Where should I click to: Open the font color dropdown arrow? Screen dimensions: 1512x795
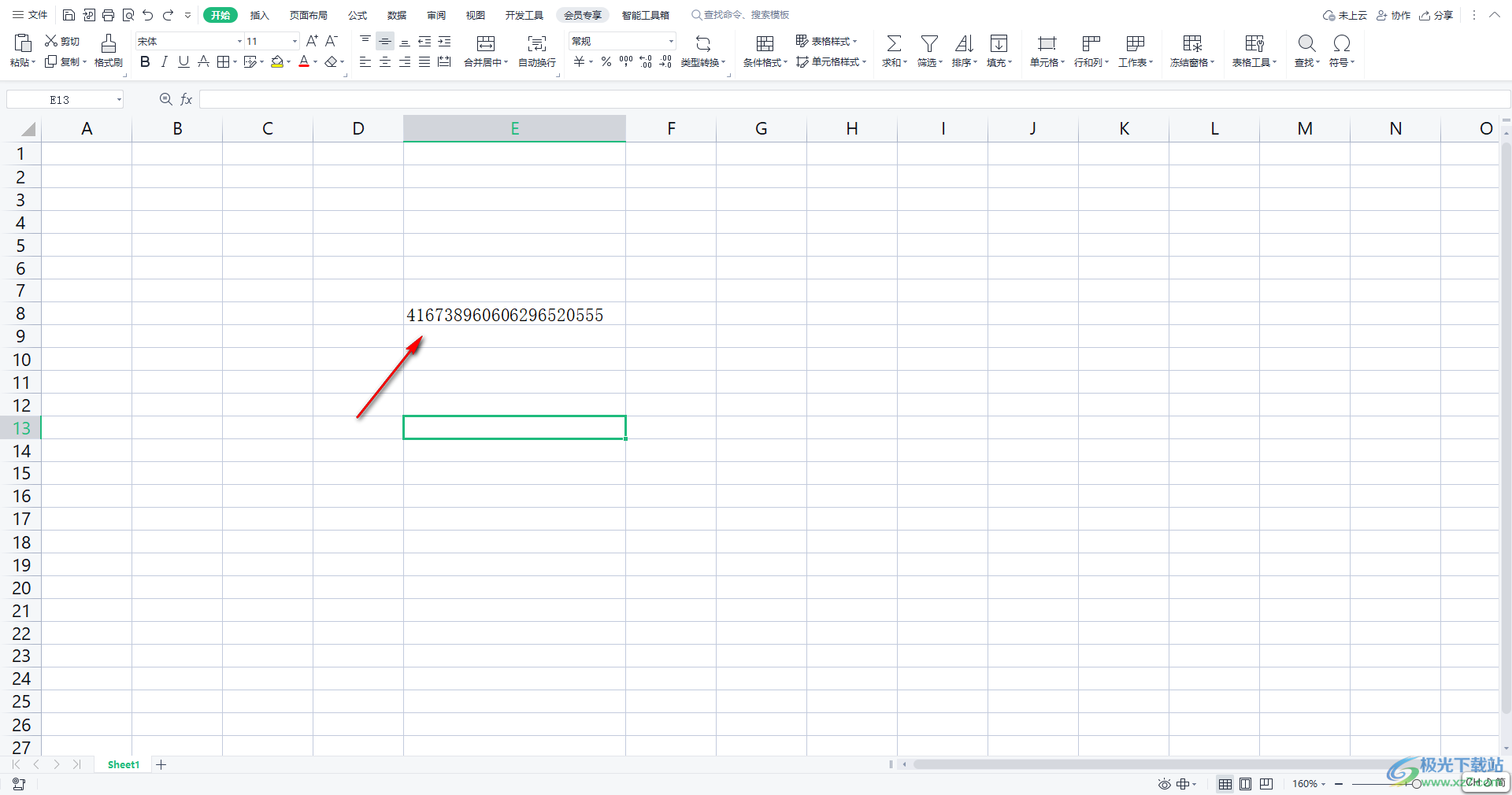point(316,62)
